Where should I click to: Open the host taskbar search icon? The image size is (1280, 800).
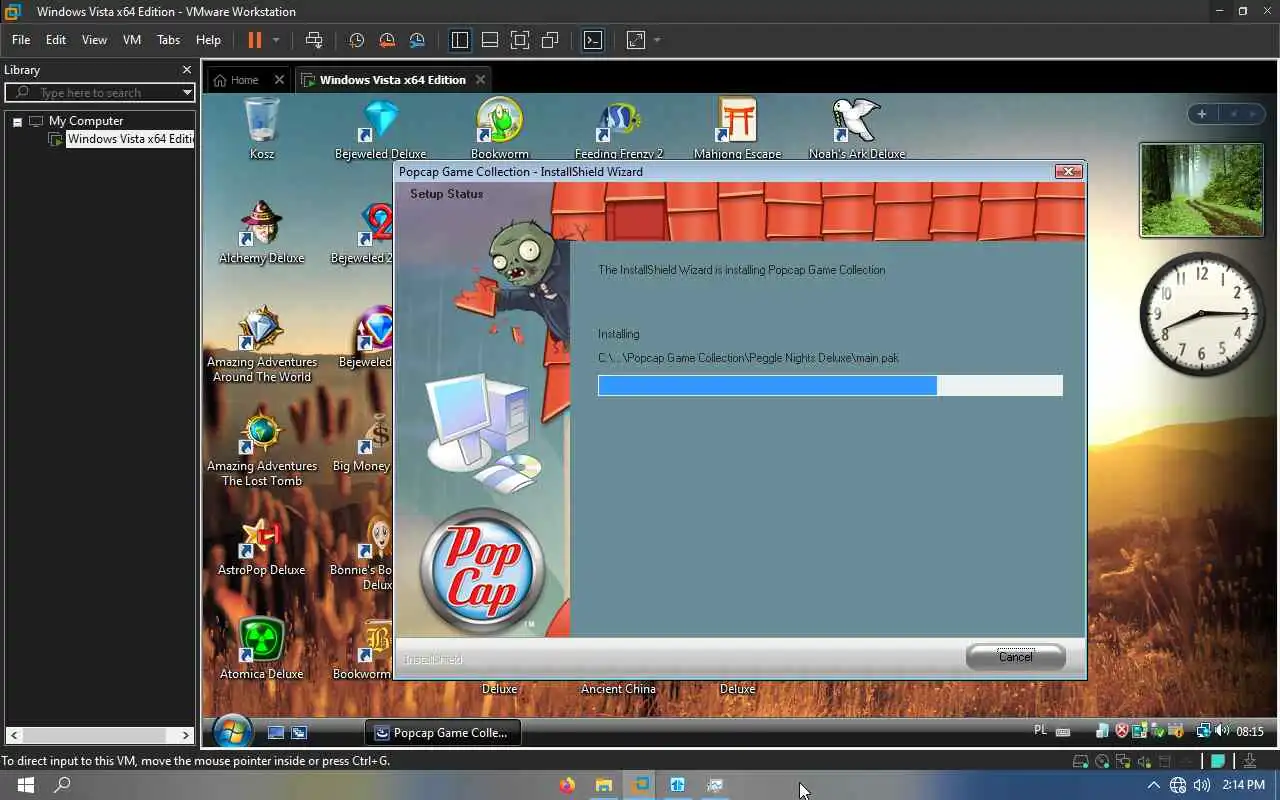(62, 785)
